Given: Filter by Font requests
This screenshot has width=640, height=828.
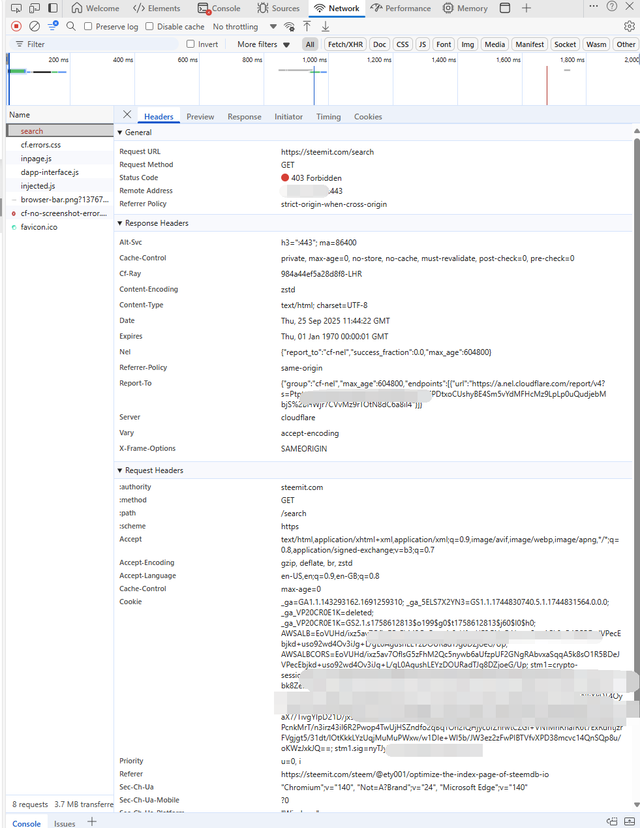Looking at the screenshot, I should [444, 44].
